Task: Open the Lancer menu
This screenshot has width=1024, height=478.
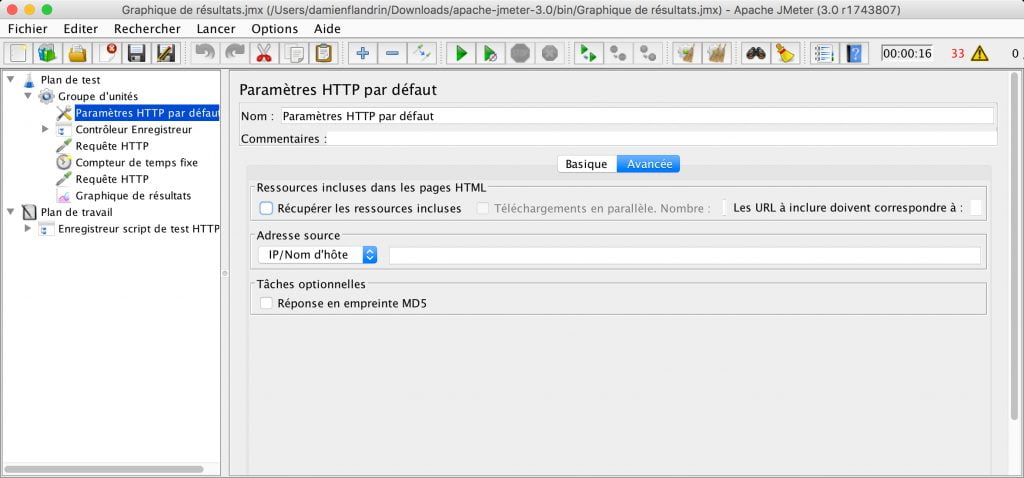Action: click(216, 29)
